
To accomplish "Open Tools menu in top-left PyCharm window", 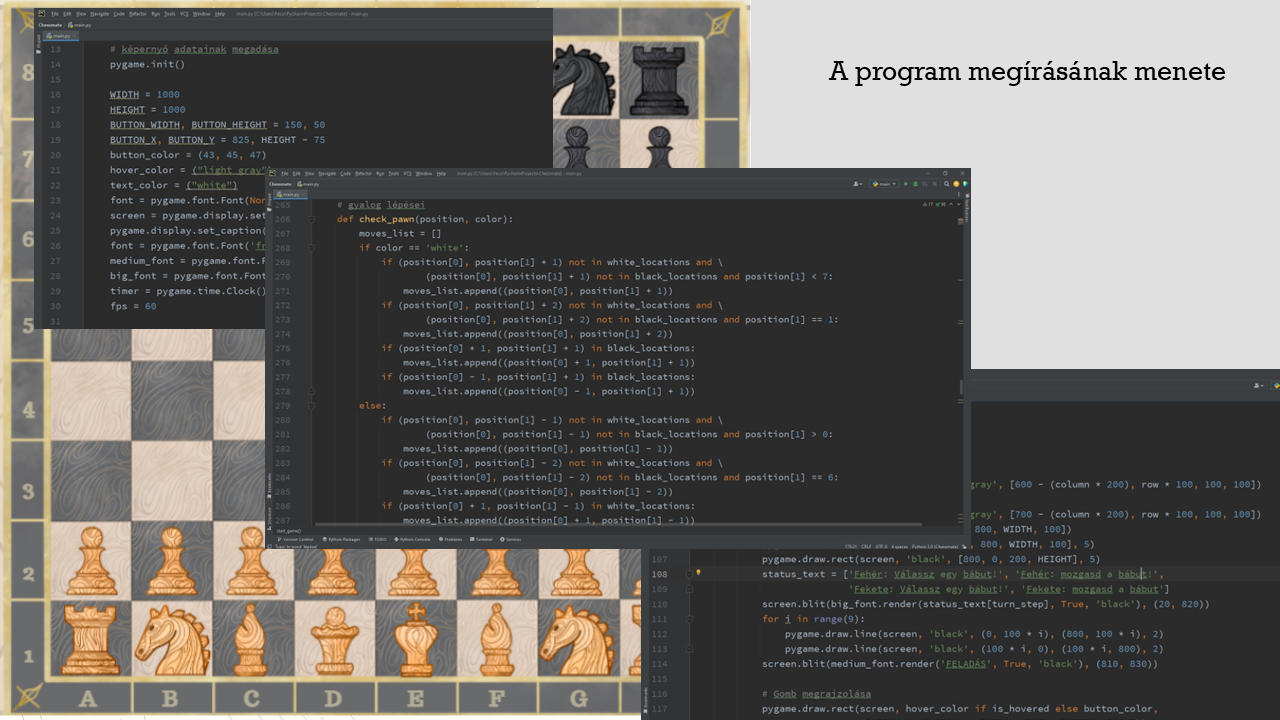I will (x=170, y=14).
